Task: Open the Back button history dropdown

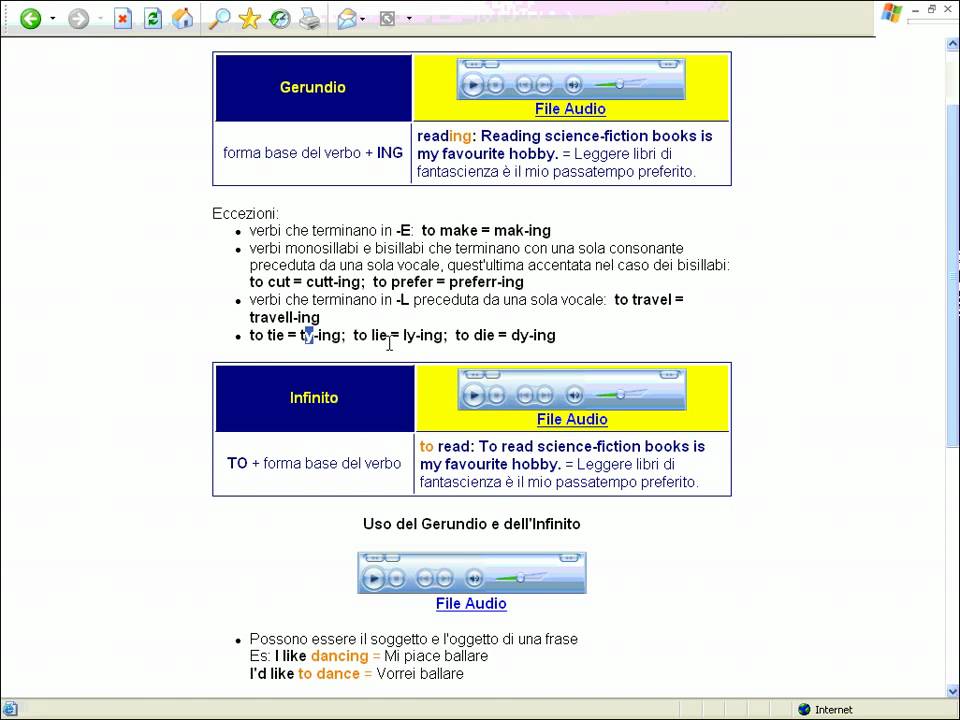Action: click(x=53, y=18)
